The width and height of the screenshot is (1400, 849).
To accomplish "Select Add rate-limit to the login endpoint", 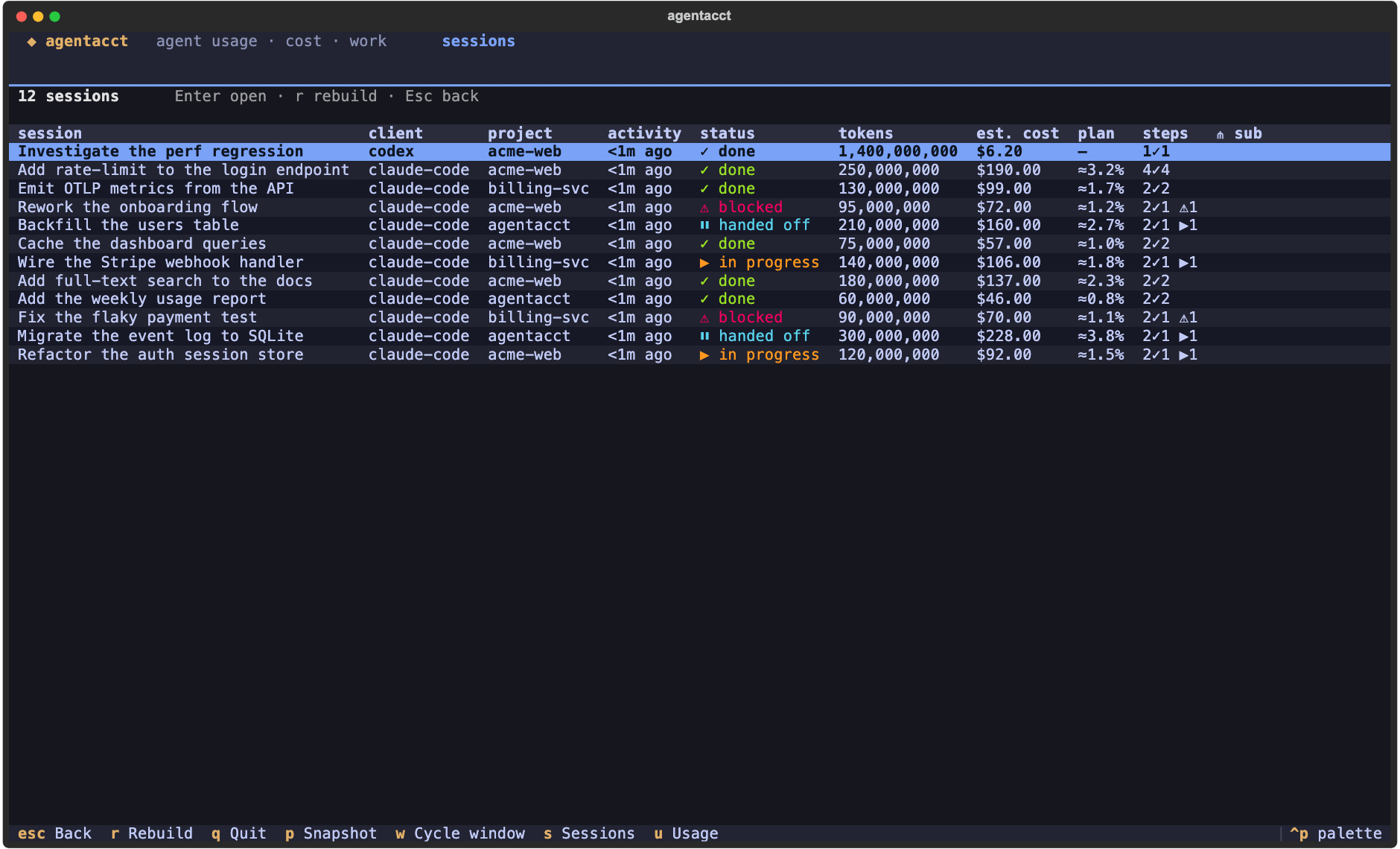I will (x=699, y=171).
